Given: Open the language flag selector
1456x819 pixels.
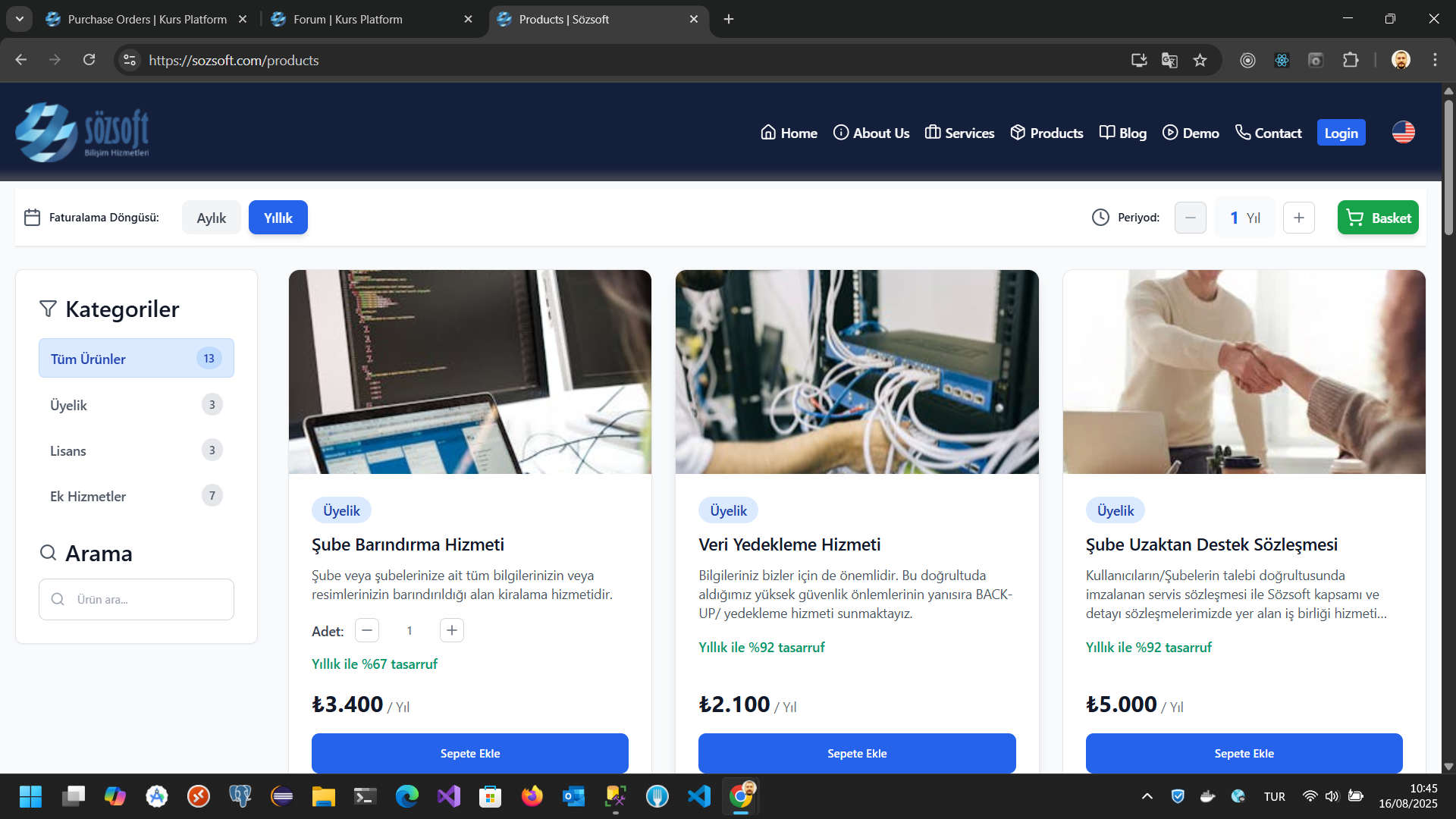Looking at the screenshot, I should point(1403,132).
